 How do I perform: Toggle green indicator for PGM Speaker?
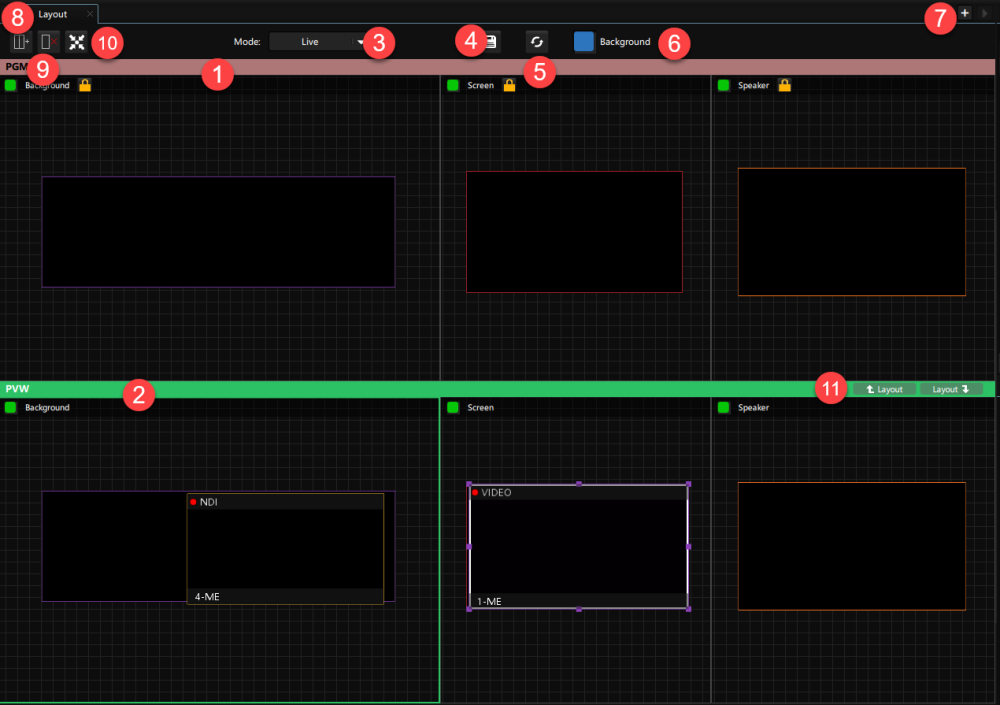(x=723, y=85)
